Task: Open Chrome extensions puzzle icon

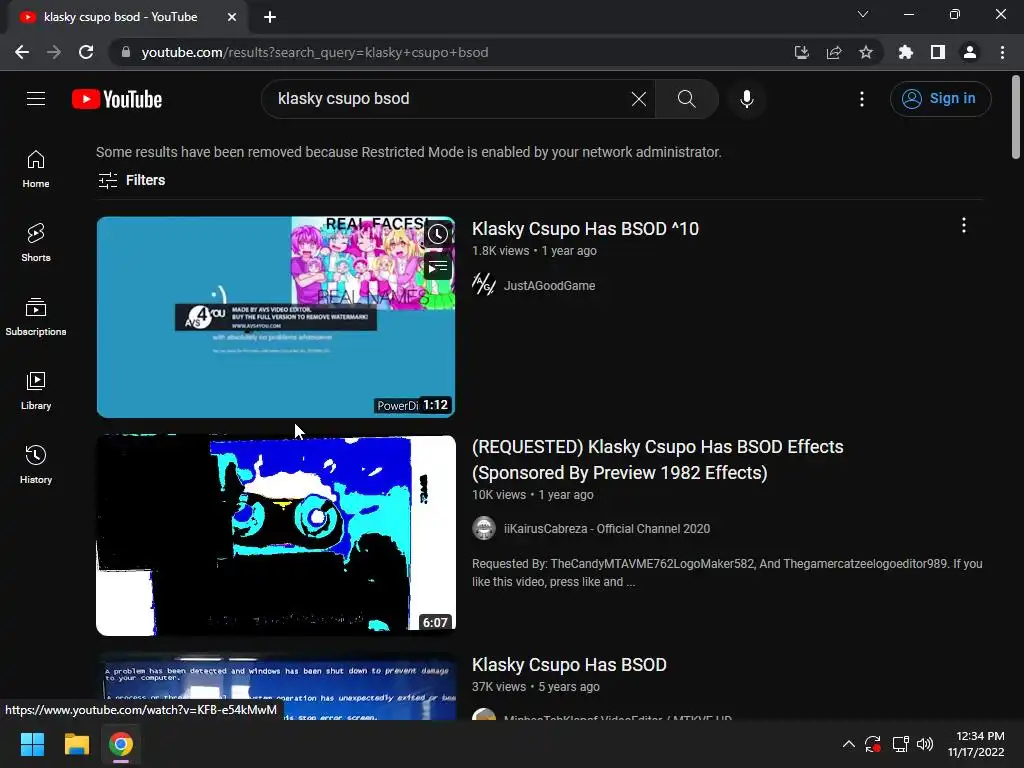Action: (x=905, y=52)
